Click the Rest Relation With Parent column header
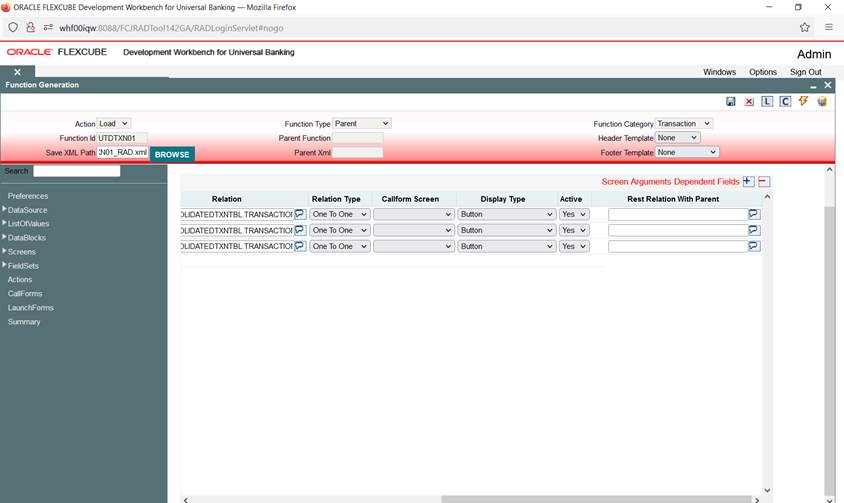This screenshot has width=844, height=503. (x=673, y=199)
